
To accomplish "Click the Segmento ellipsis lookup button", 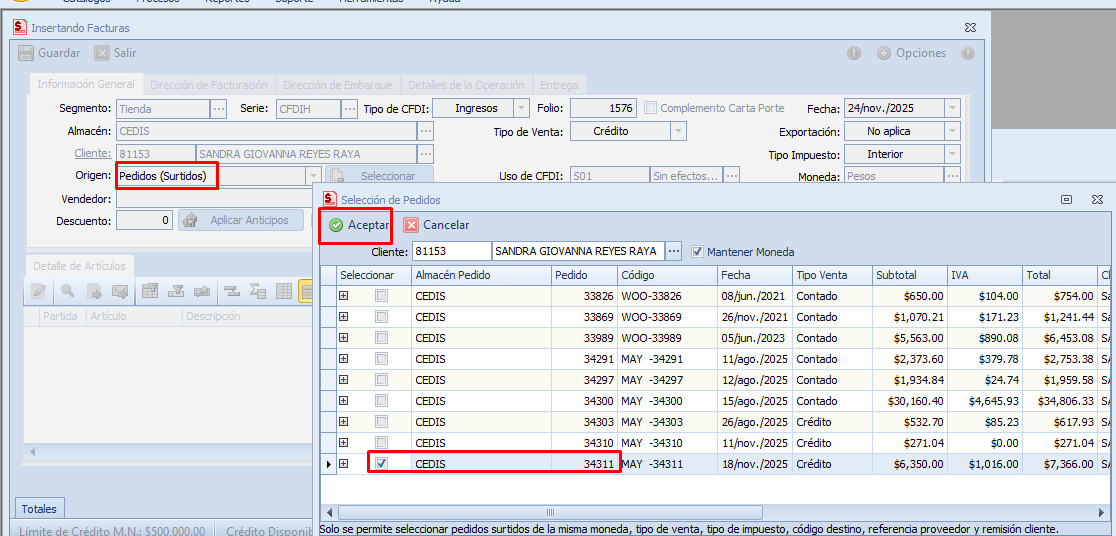I will coord(219,108).
